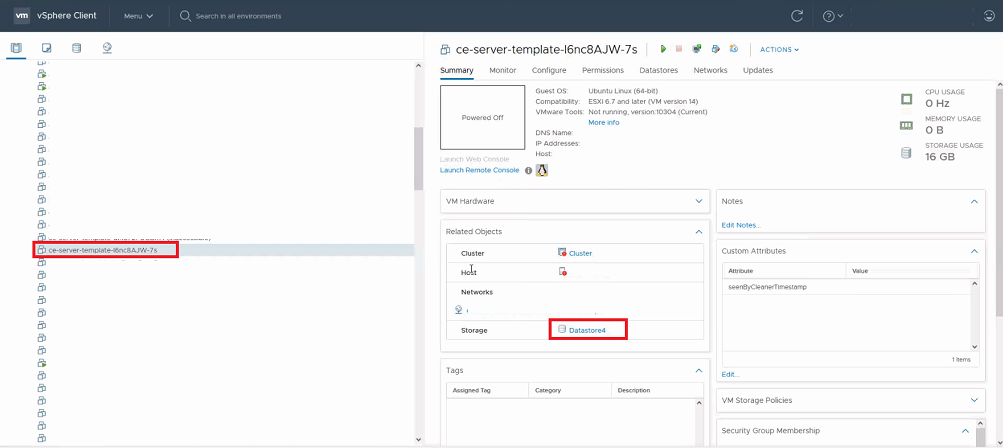
Task: Click the Edit Notes link
Action: (741, 225)
